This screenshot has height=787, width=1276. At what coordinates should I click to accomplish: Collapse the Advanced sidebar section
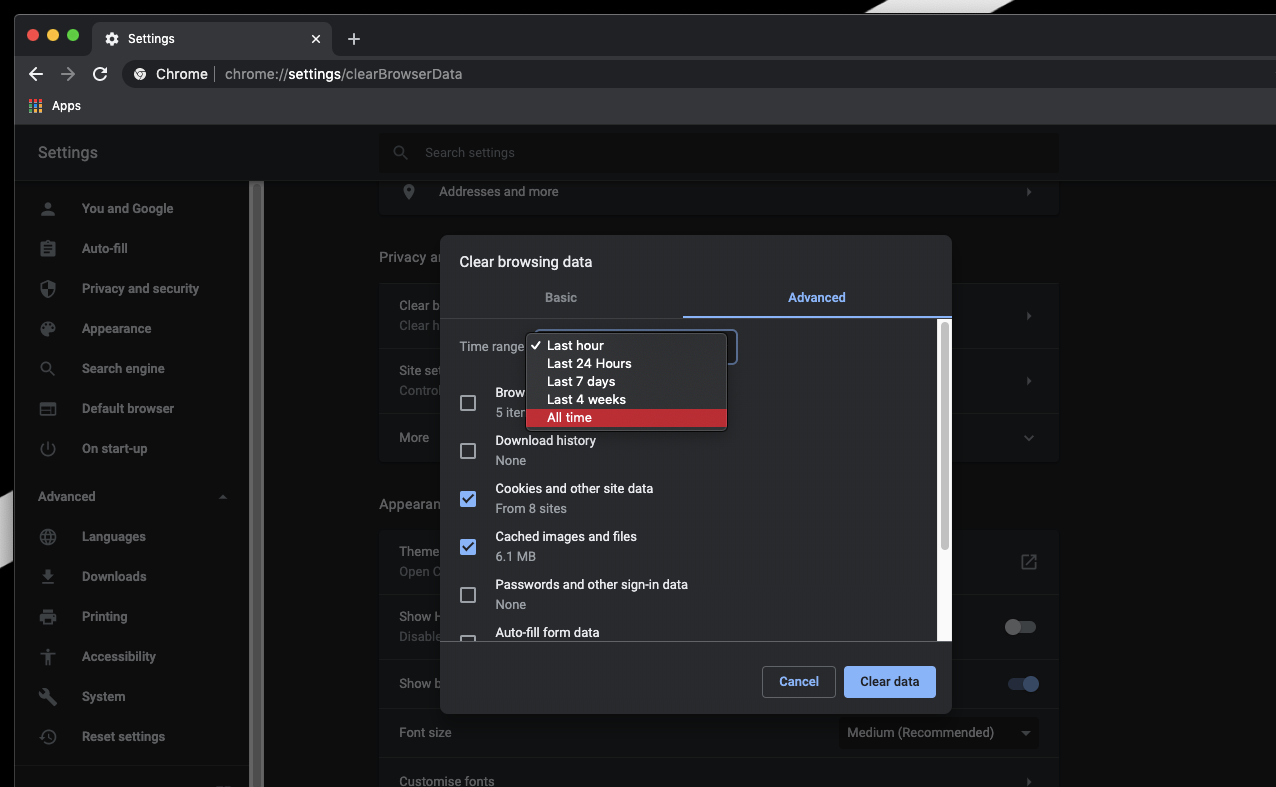222,497
